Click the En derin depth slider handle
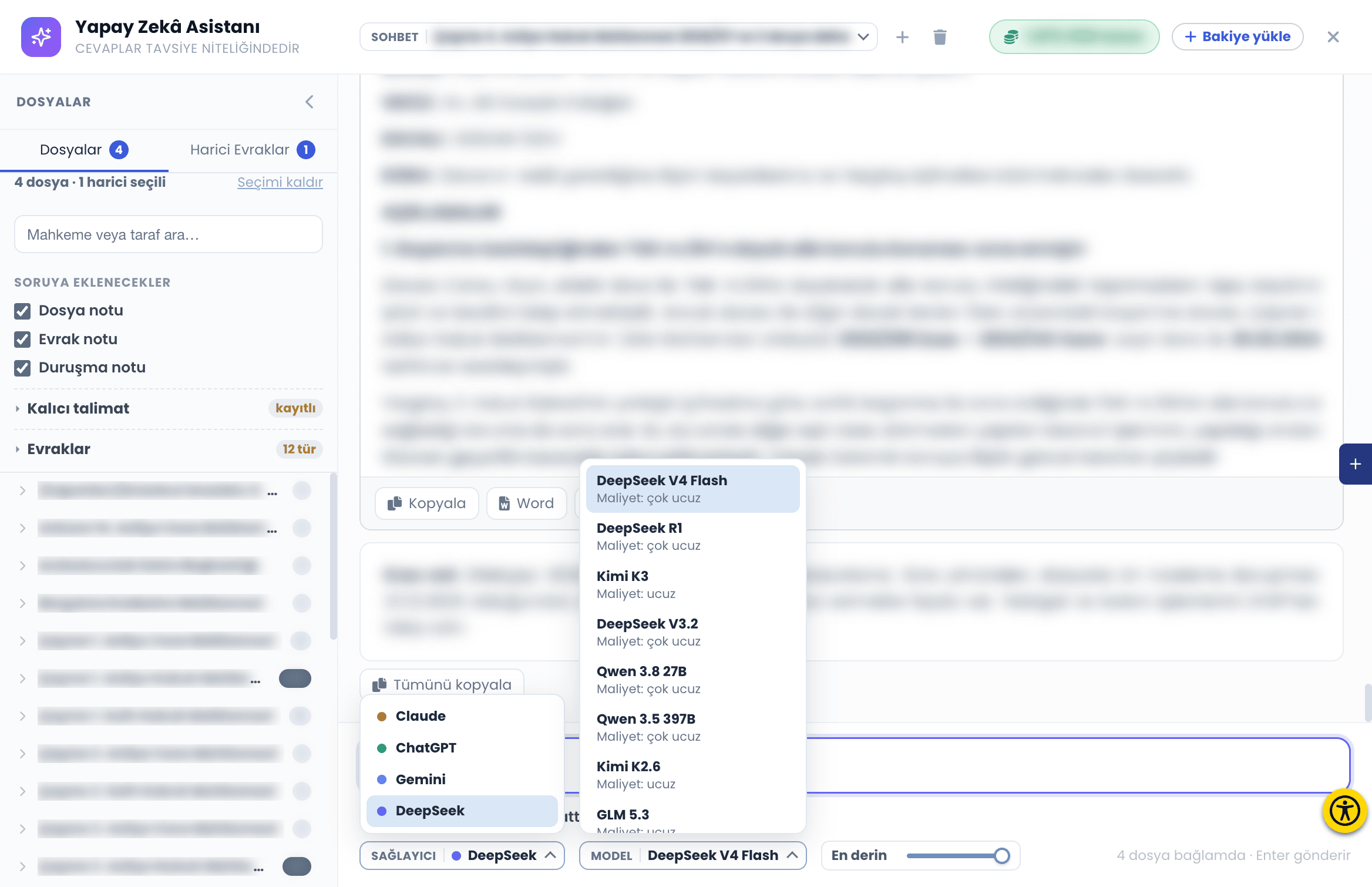This screenshot has height=887, width=1372. click(x=1002, y=856)
